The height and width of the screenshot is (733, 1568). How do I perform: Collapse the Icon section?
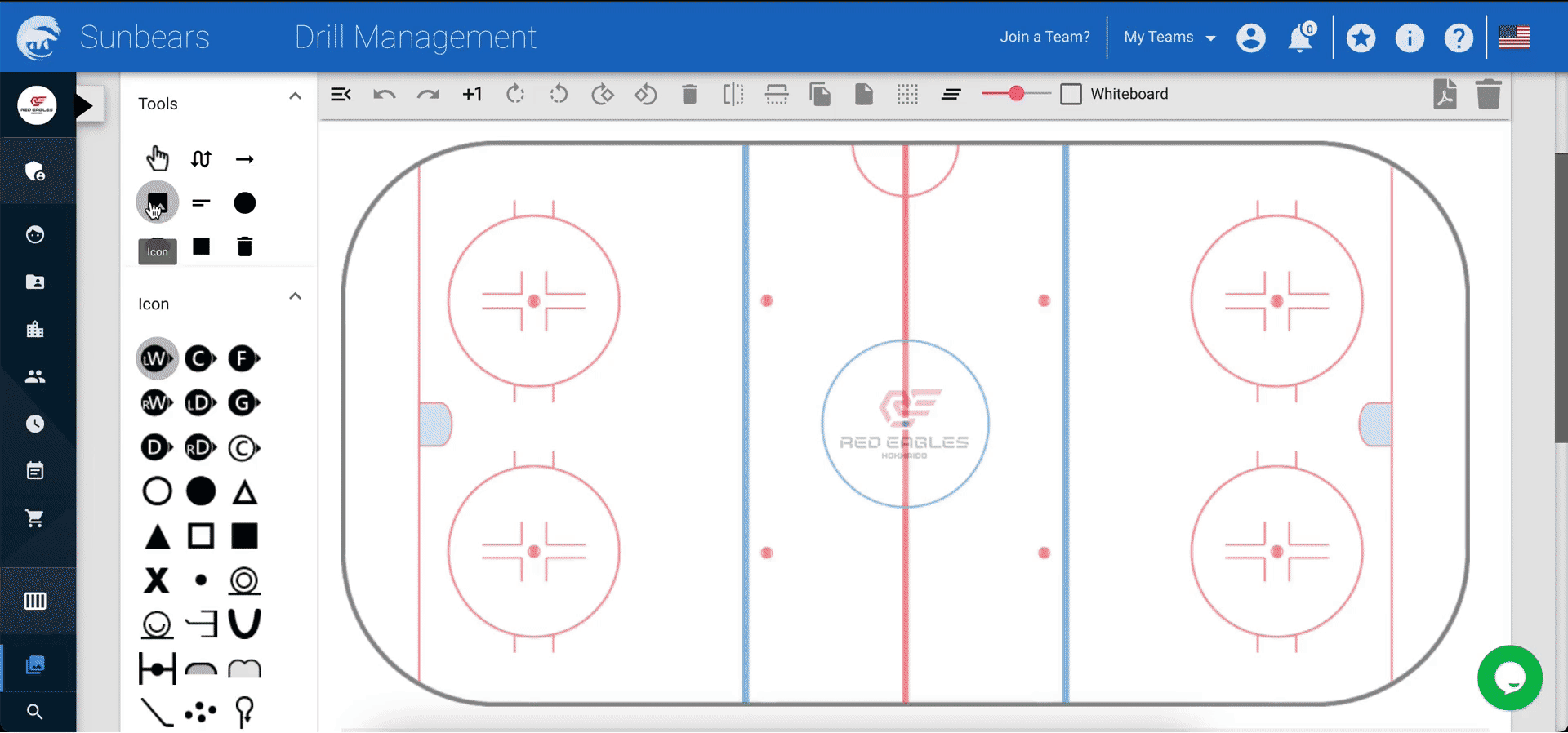click(295, 296)
